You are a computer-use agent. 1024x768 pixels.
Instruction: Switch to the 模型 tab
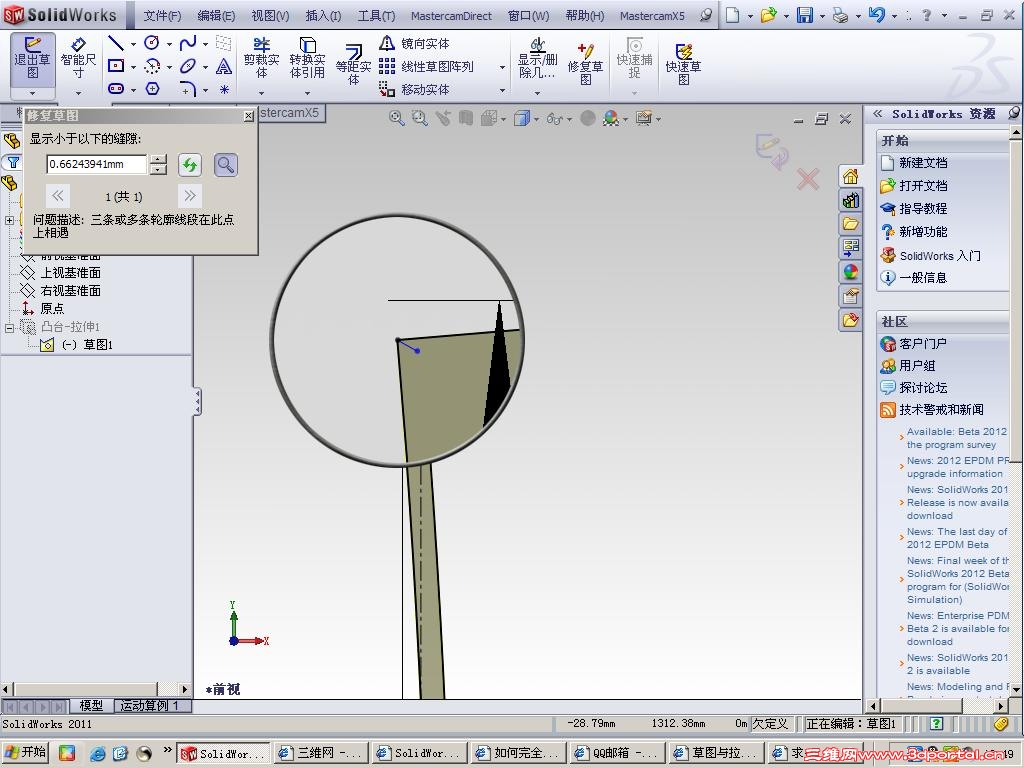pos(91,705)
